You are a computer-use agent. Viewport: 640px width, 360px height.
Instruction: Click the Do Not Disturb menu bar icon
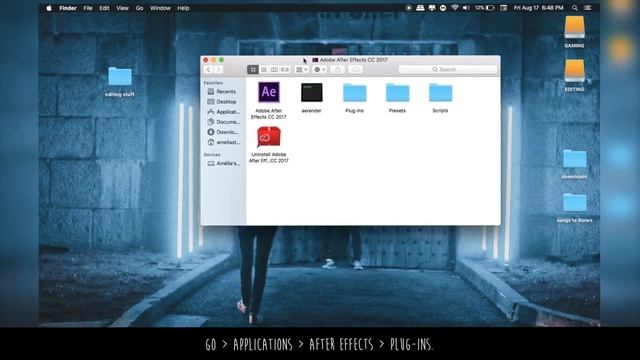(443, 8)
